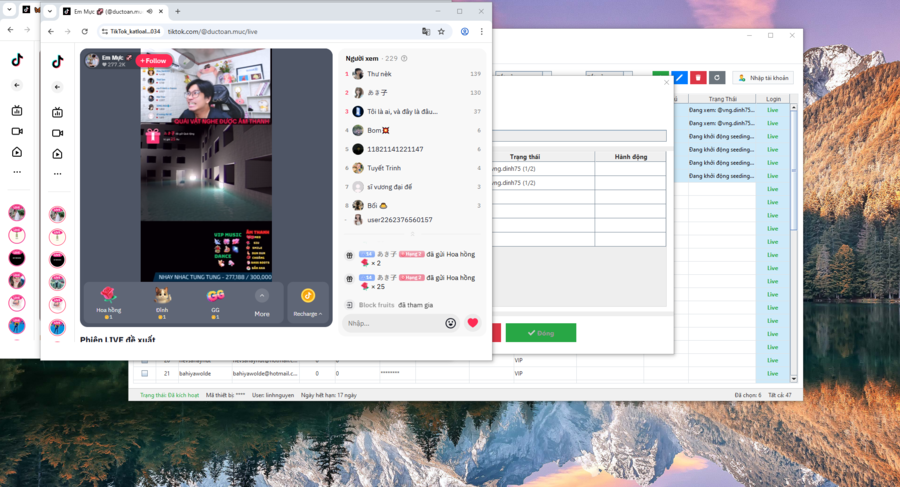Click the Nhập... chat input field
The width and height of the screenshot is (900, 487).
click(394, 323)
